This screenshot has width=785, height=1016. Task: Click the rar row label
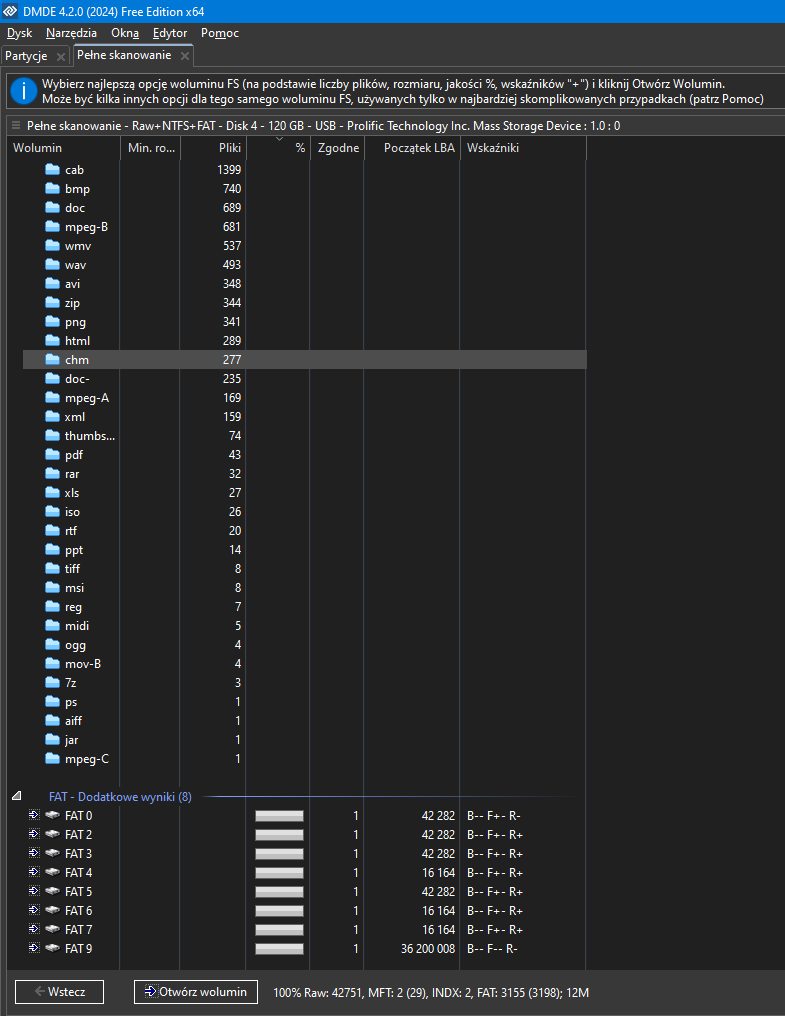(x=72, y=474)
